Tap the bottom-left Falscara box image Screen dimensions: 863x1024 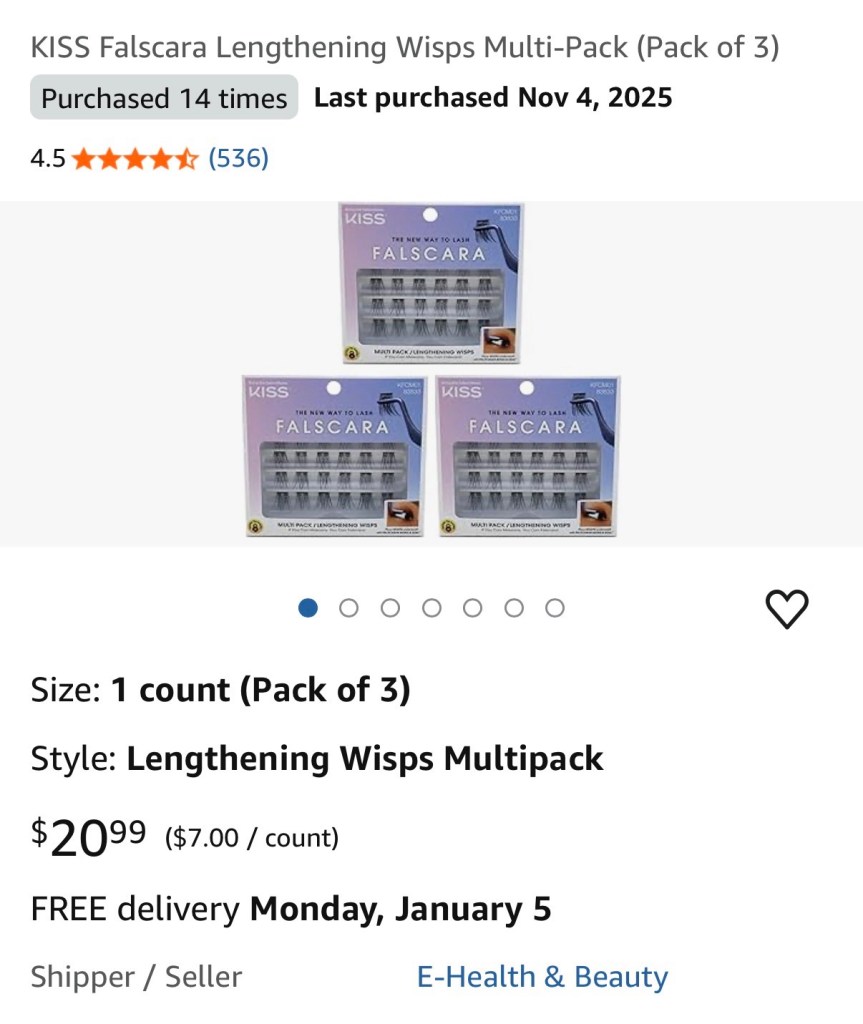pyautogui.click(x=334, y=456)
